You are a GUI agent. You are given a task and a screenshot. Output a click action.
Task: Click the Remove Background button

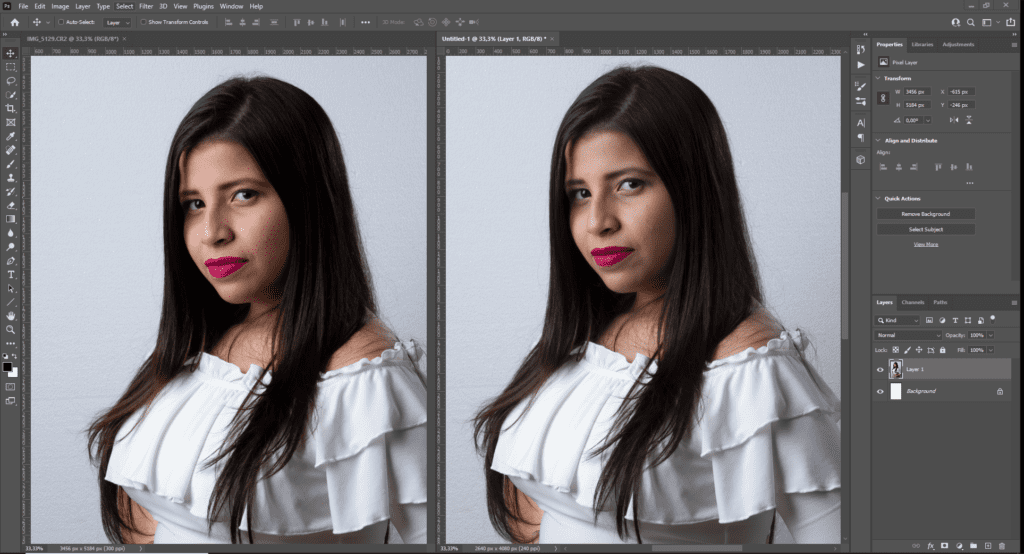click(927, 214)
